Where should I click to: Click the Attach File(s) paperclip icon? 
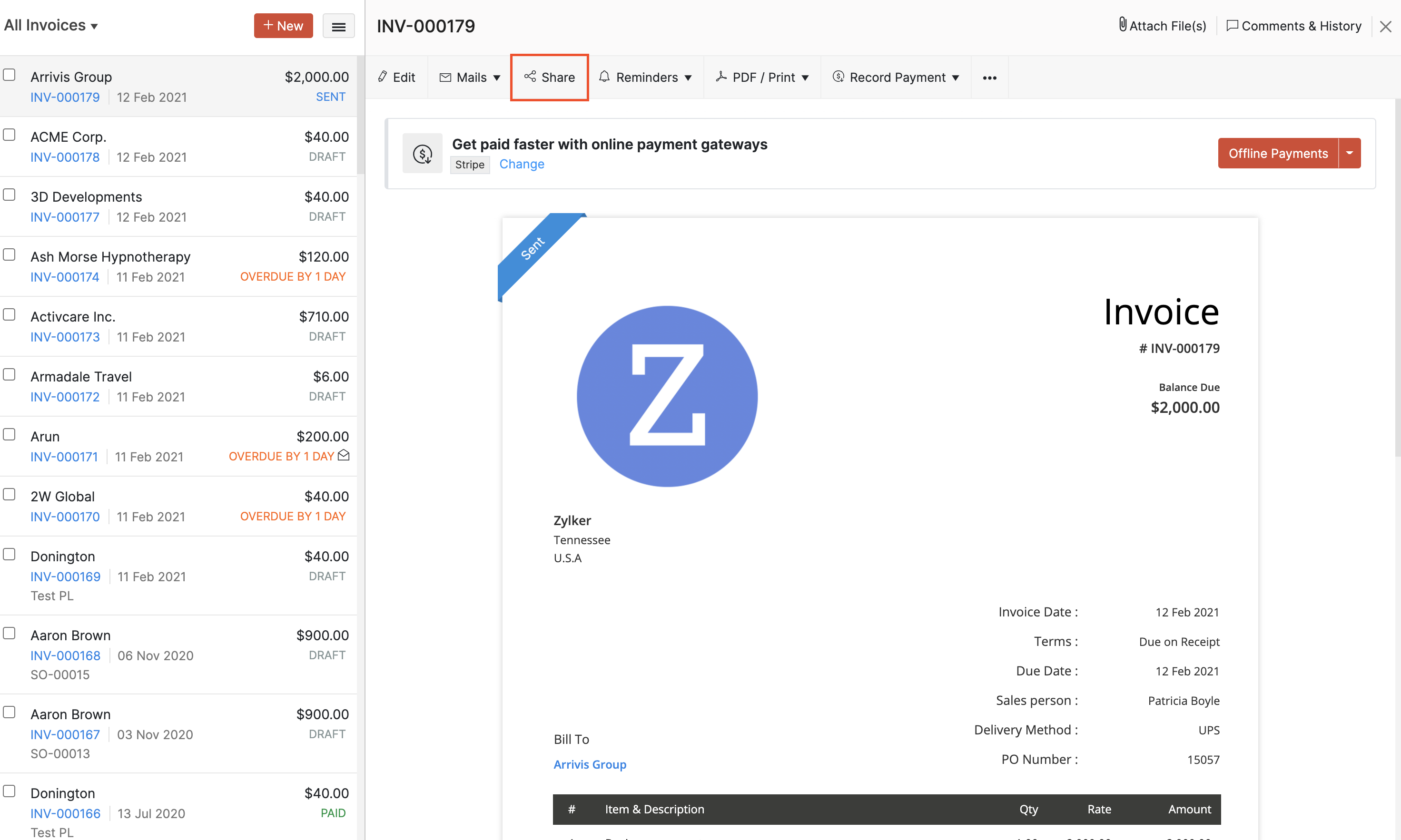coord(1123,26)
